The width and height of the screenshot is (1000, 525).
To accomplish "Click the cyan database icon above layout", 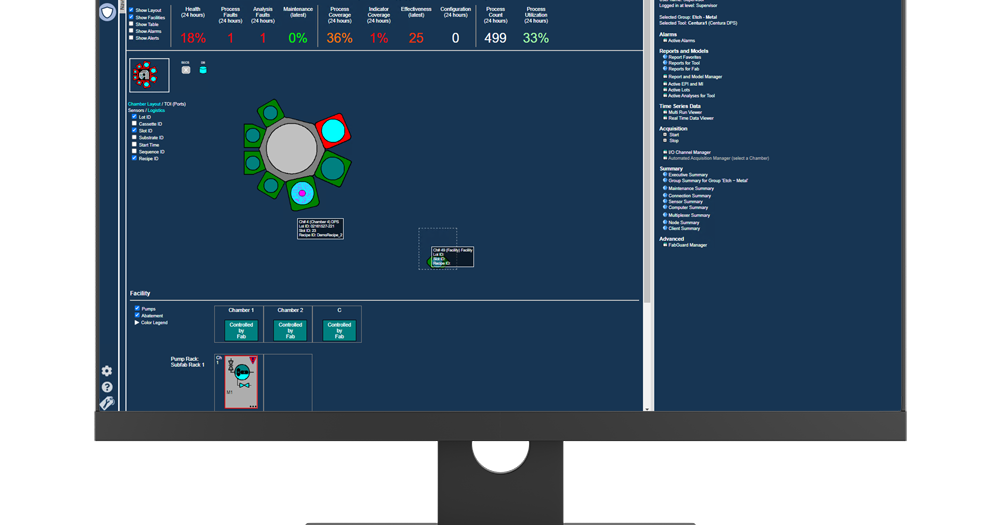I will [203, 69].
